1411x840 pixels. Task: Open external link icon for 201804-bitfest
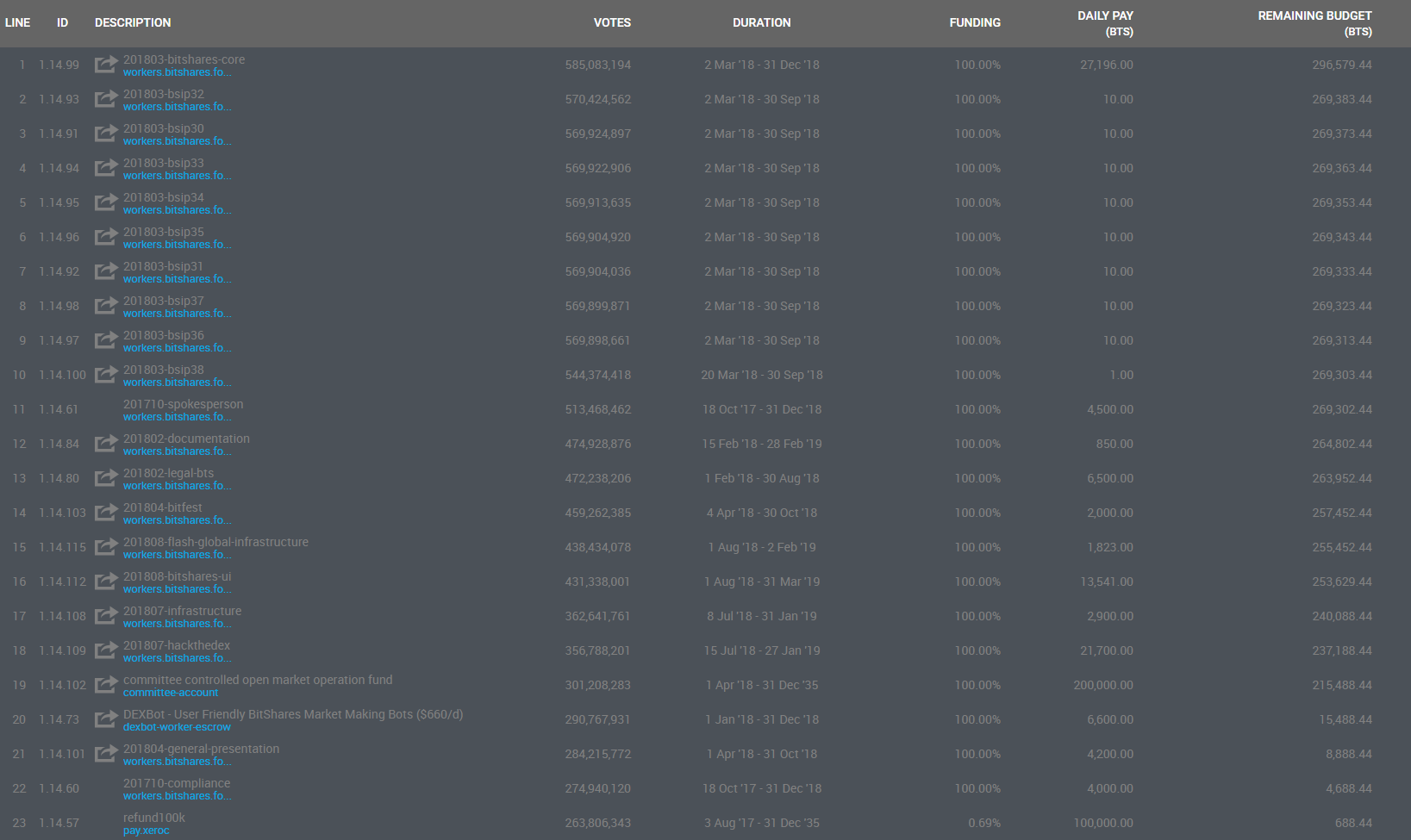pos(106,513)
